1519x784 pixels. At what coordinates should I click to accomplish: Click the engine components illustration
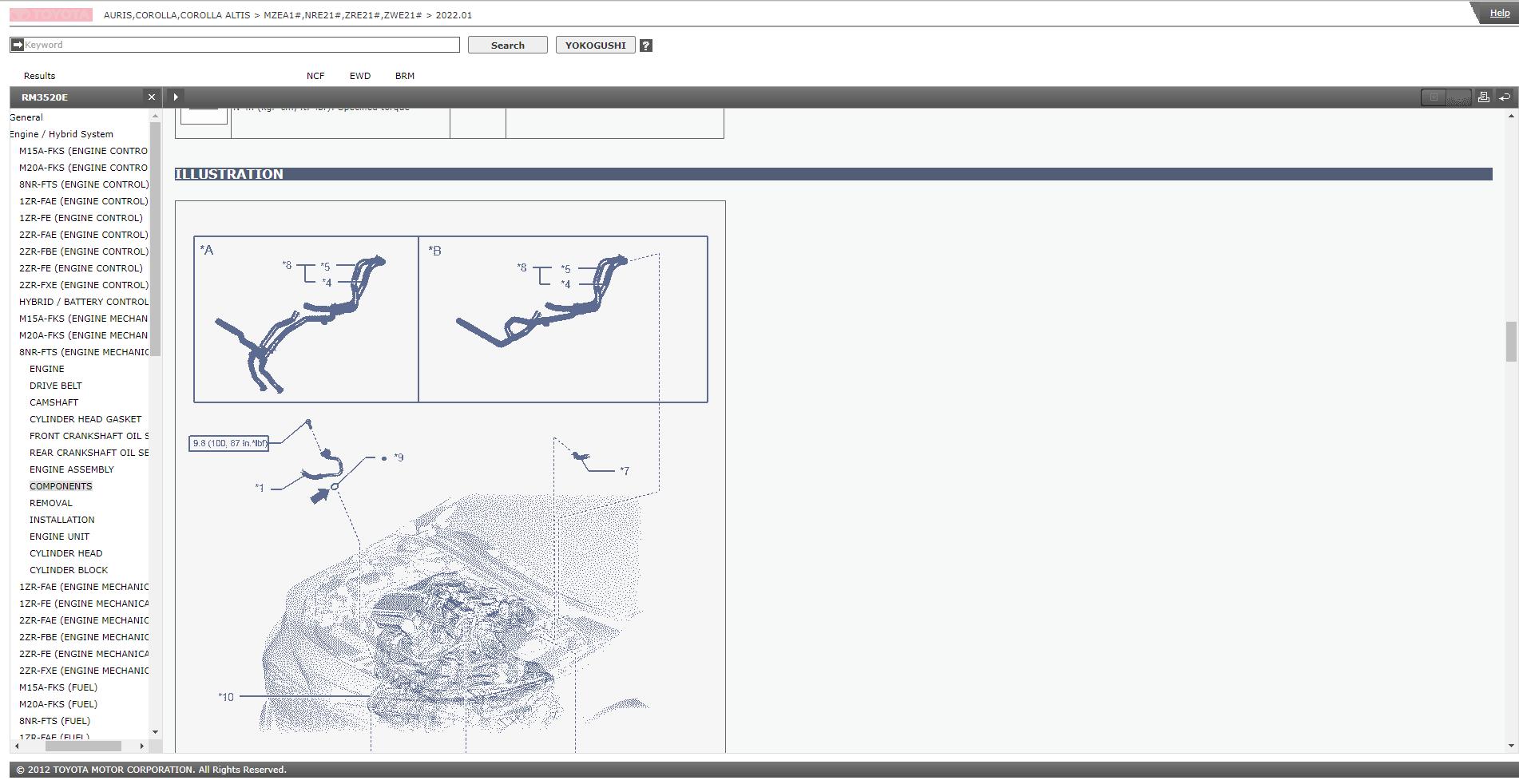pyautogui.click(x=450, y=477)
